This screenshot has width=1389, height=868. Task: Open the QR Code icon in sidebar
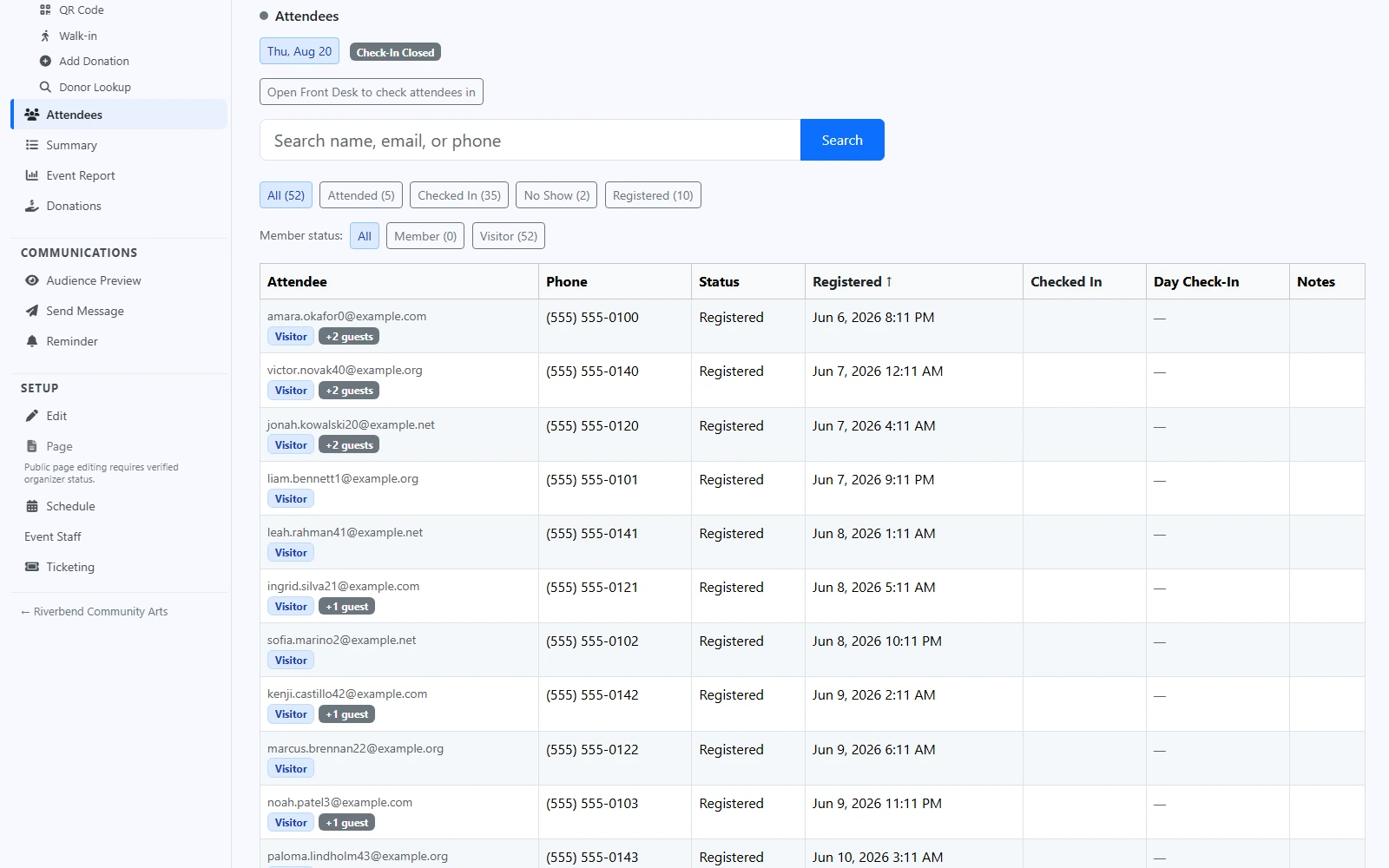coord(45,10)
